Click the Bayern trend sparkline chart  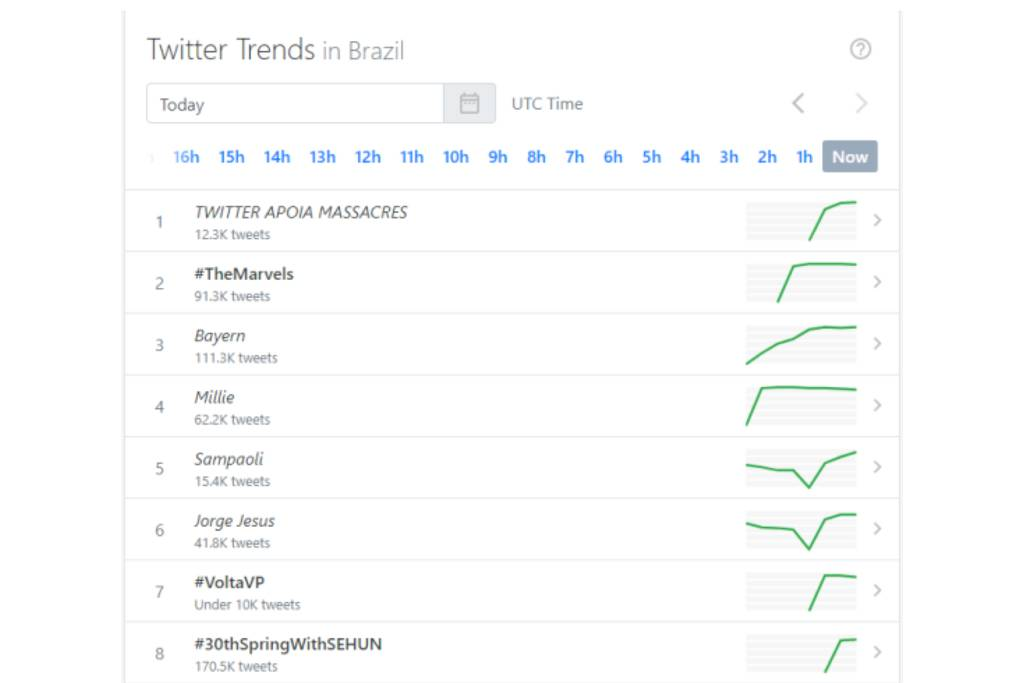(801, 344)
